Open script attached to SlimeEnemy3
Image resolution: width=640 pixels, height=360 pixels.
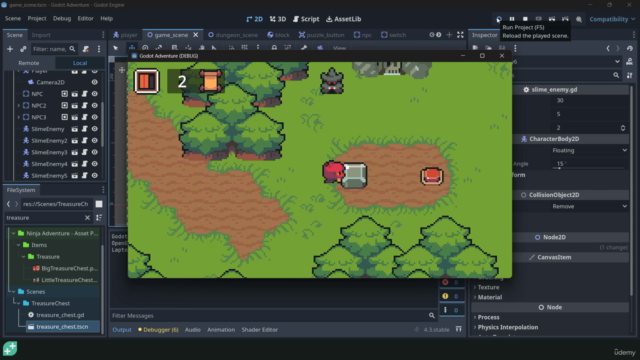[84, 152]
